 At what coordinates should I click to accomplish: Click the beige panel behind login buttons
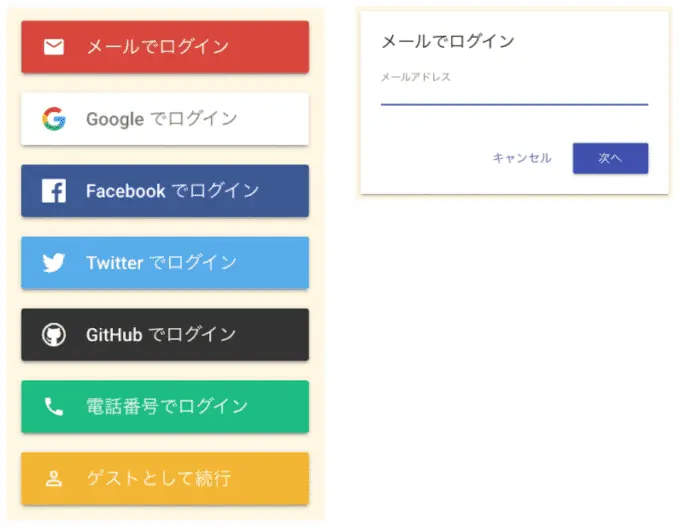tap(316, 300)
